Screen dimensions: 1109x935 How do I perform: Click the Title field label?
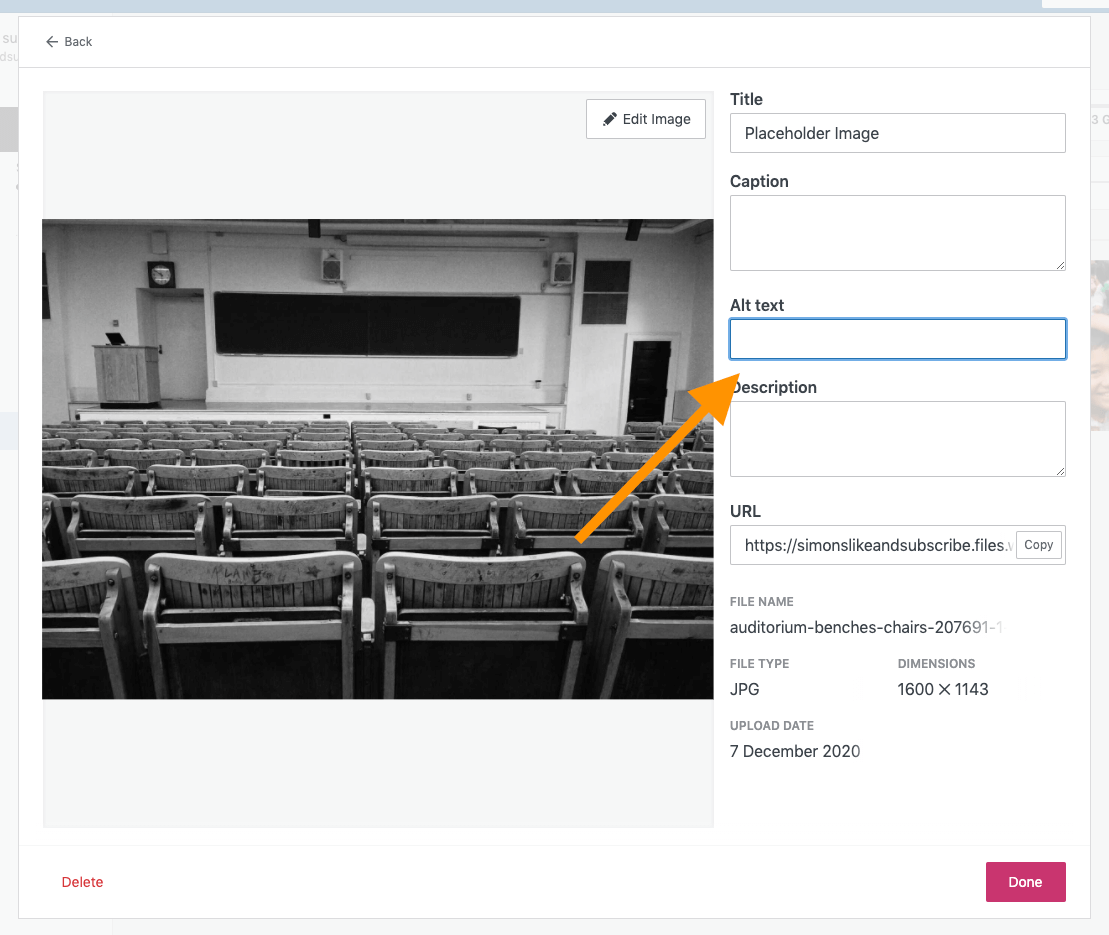coord(746,99)
